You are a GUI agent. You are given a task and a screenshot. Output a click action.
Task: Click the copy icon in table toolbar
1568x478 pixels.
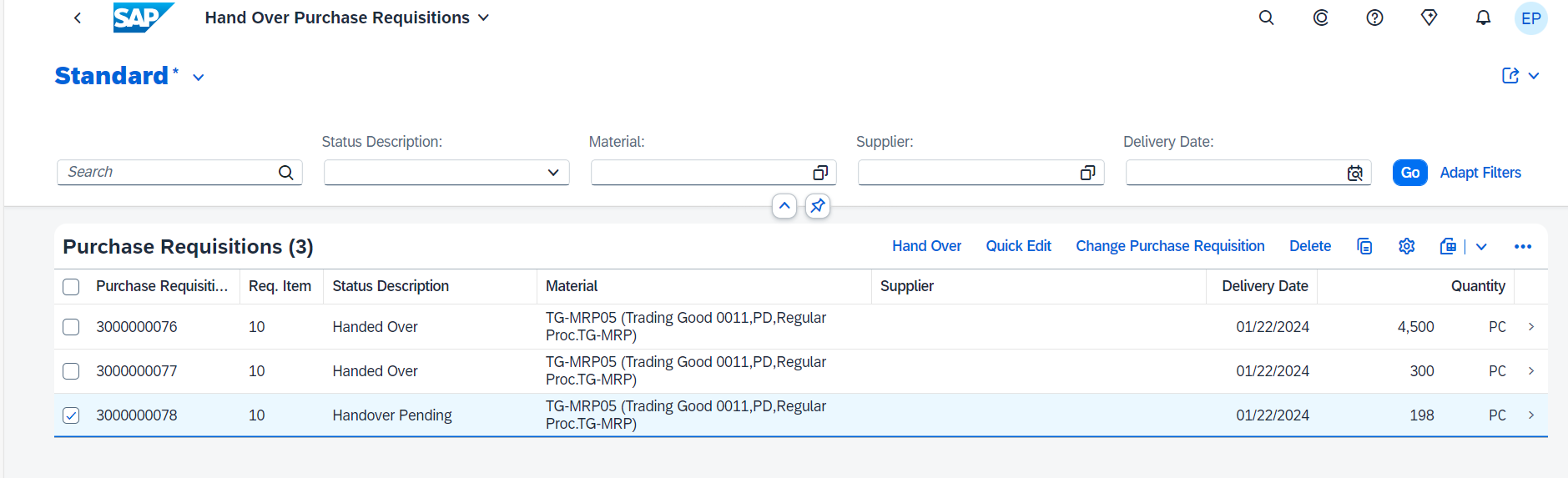(x=1364, y=246)
